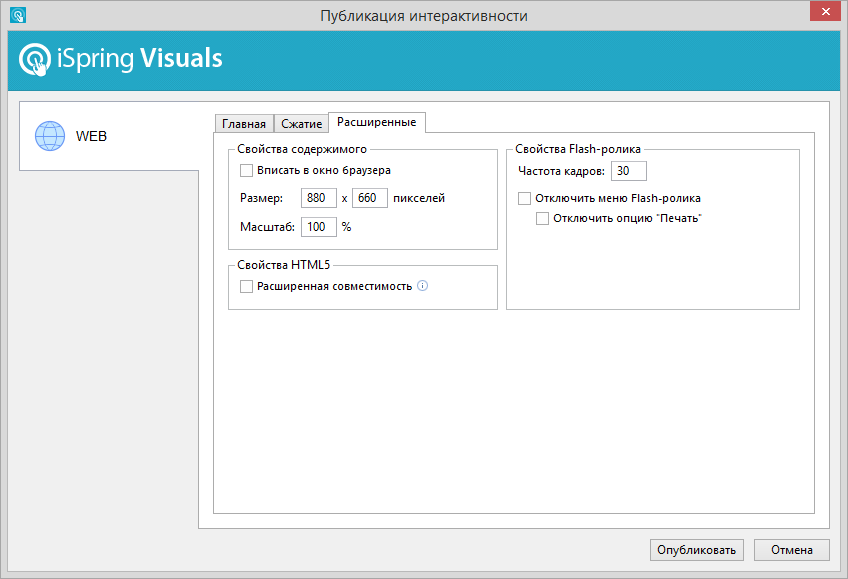Viewport: 848px width, 579px height.
Task: Click the пикселей text
Action: [419, 198]
